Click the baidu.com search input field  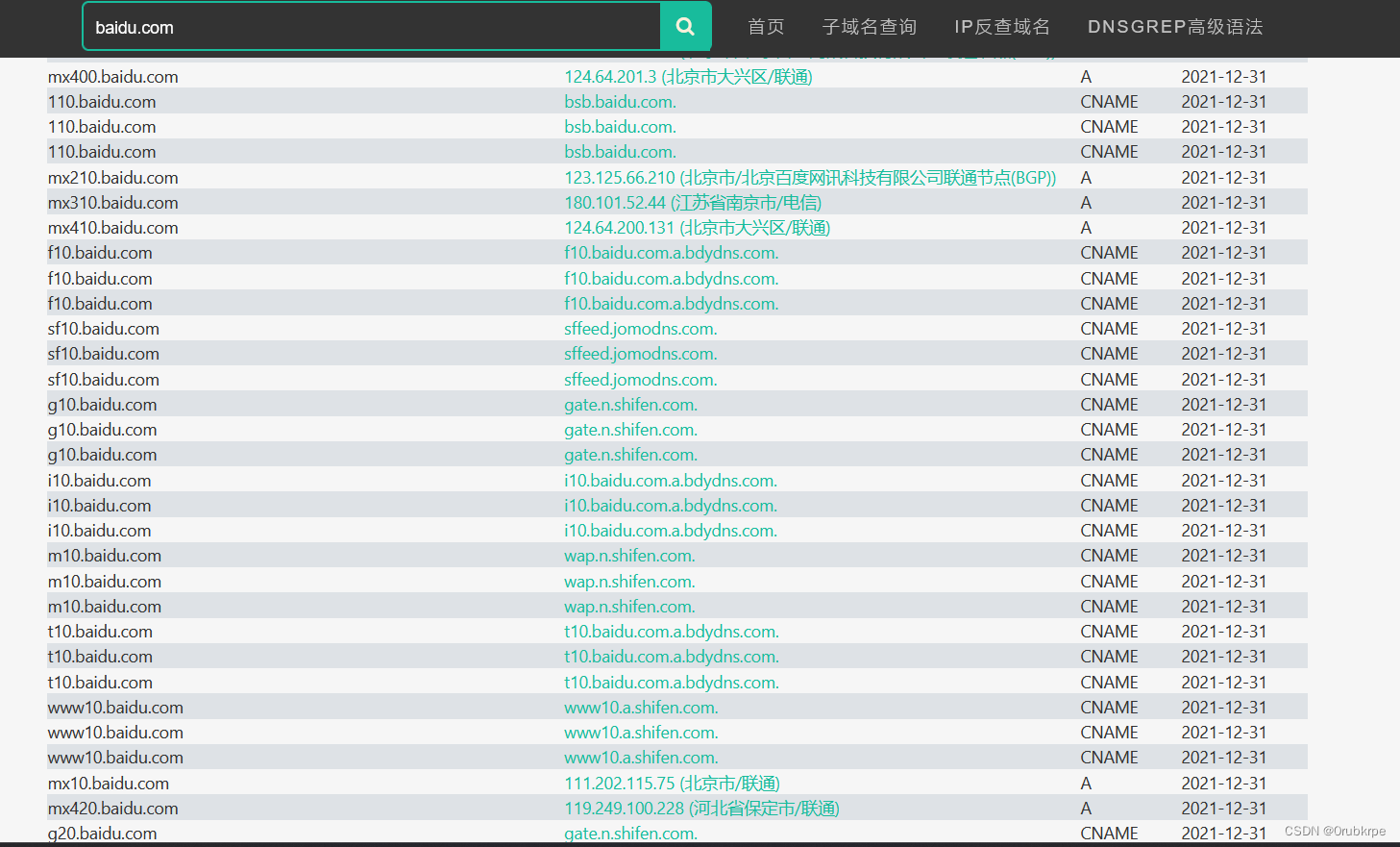coord(370,26)
